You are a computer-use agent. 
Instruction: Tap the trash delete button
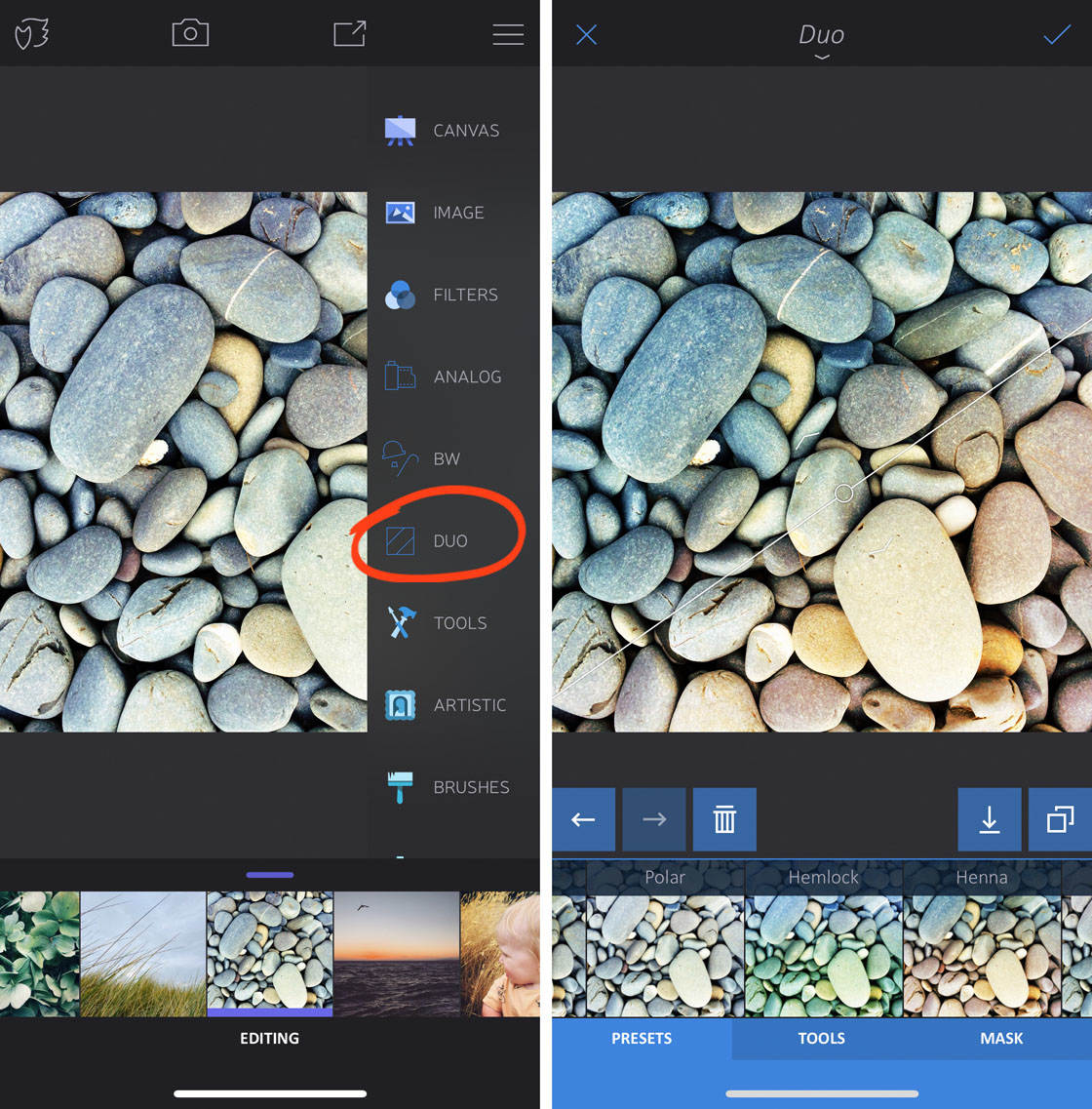pyautogui.click(x=724, y=819)
